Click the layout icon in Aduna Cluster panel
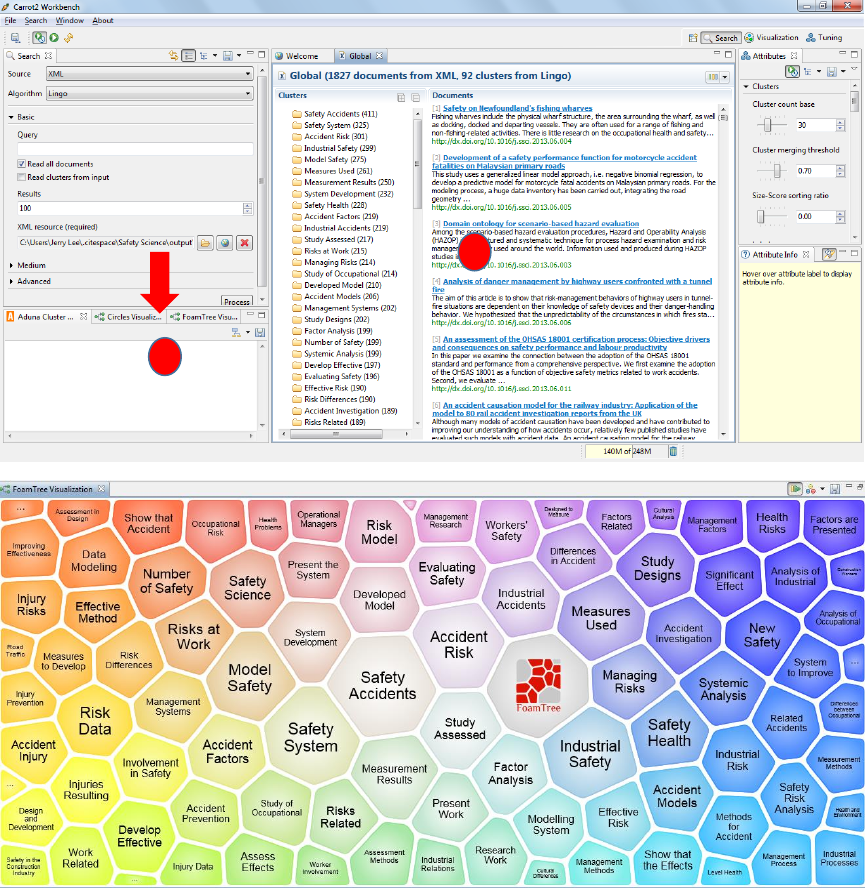The image size is (865, 888). (236, 332)
